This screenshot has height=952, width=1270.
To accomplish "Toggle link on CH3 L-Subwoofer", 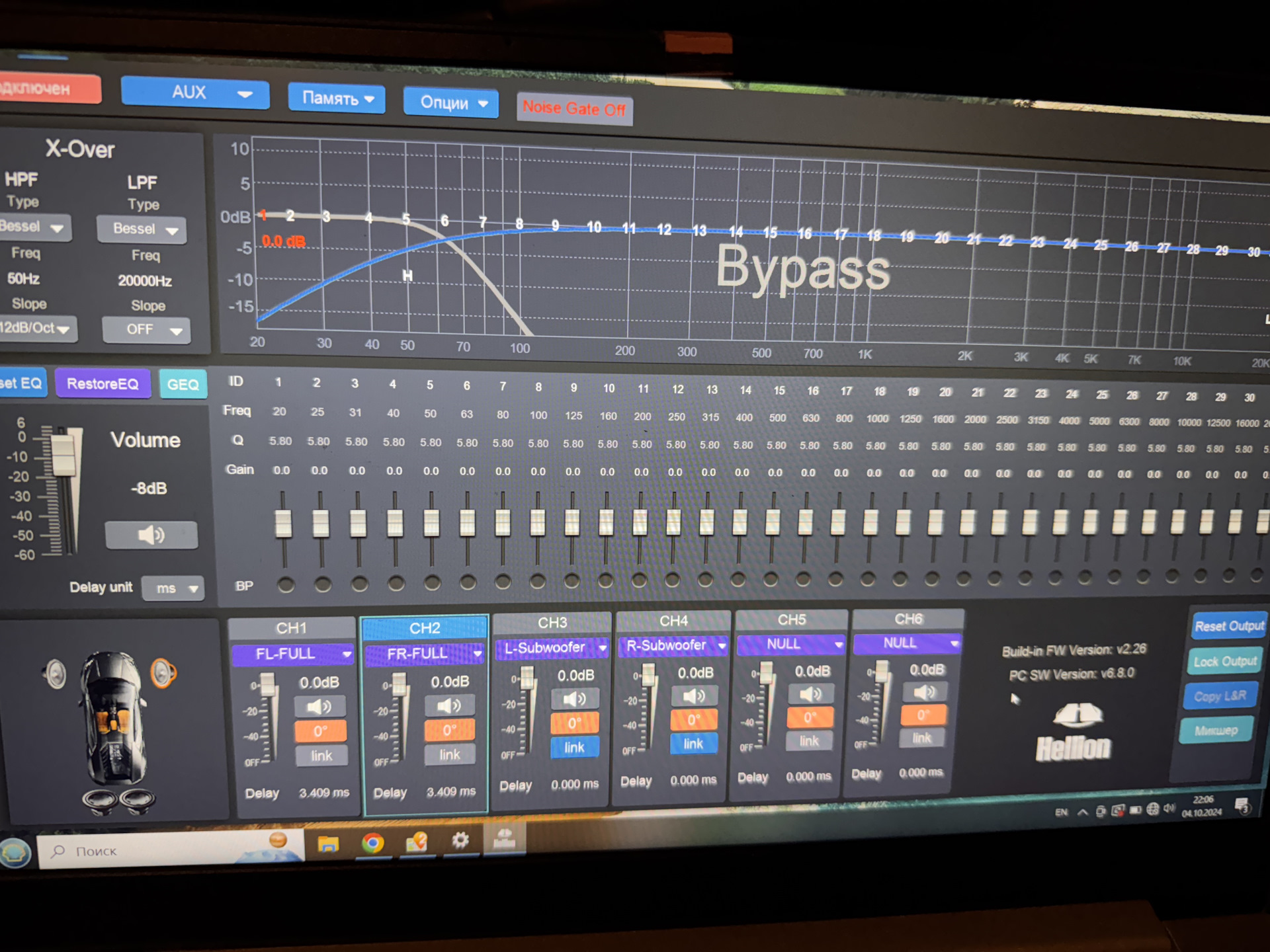I will (x=574, y=748).
